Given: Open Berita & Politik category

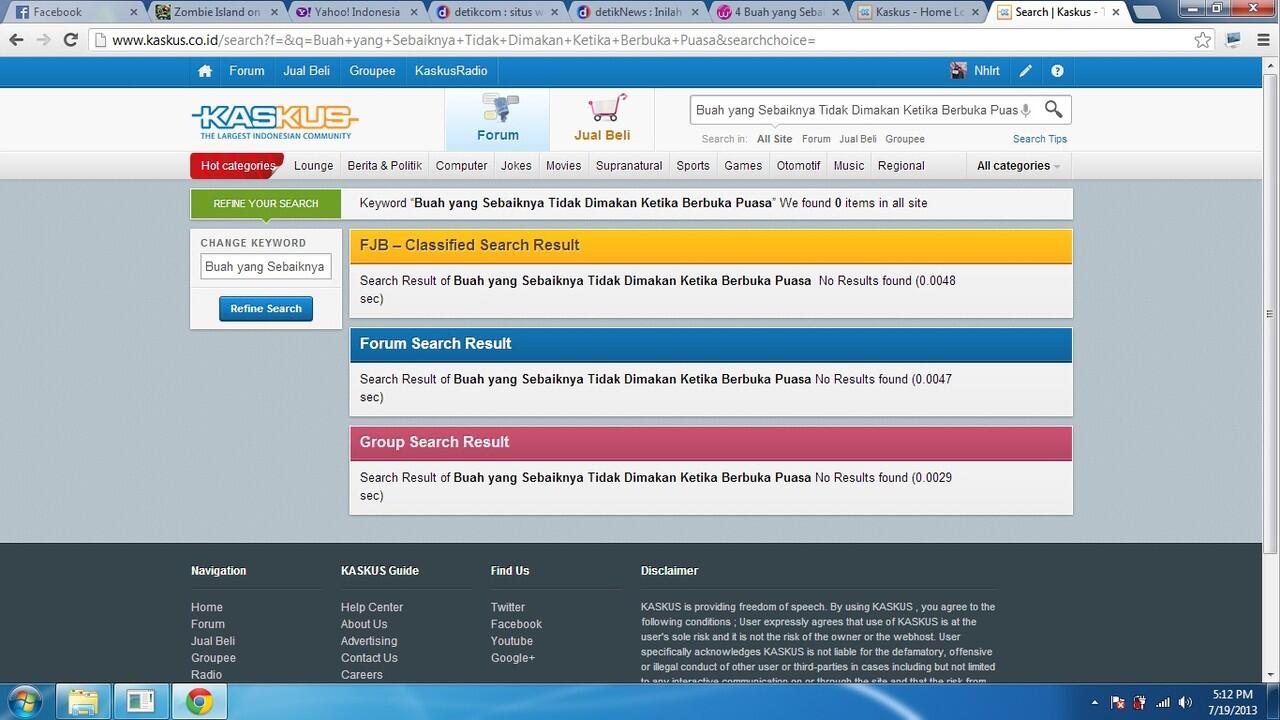Looking at the screenshot, I should [385, 166].
